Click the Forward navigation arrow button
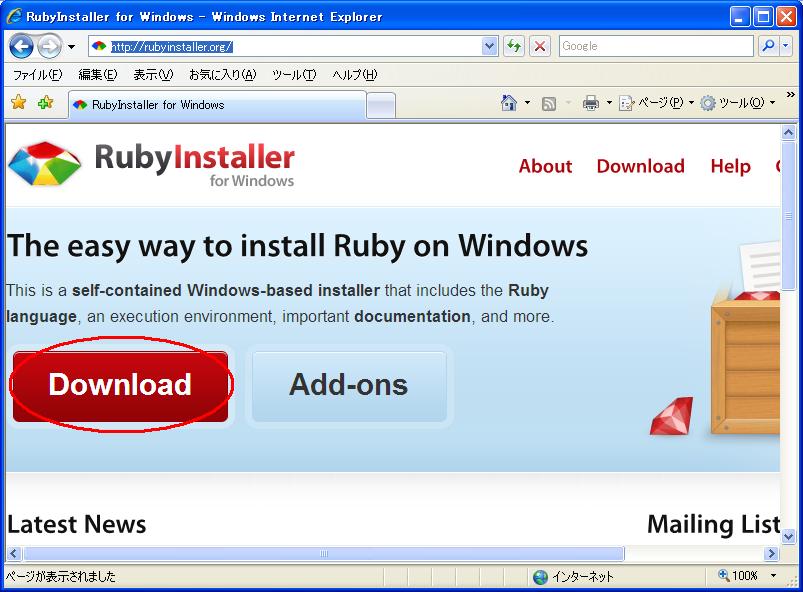The image size is (803, 592). (x=49, y=47)
